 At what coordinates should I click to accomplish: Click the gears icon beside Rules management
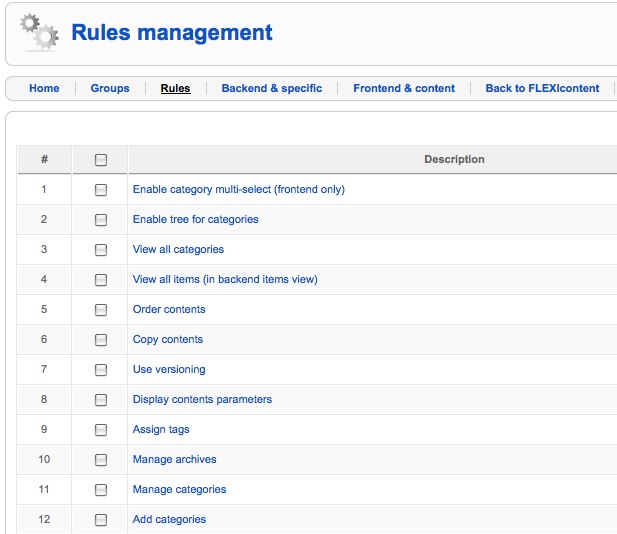tap(39, 32)
